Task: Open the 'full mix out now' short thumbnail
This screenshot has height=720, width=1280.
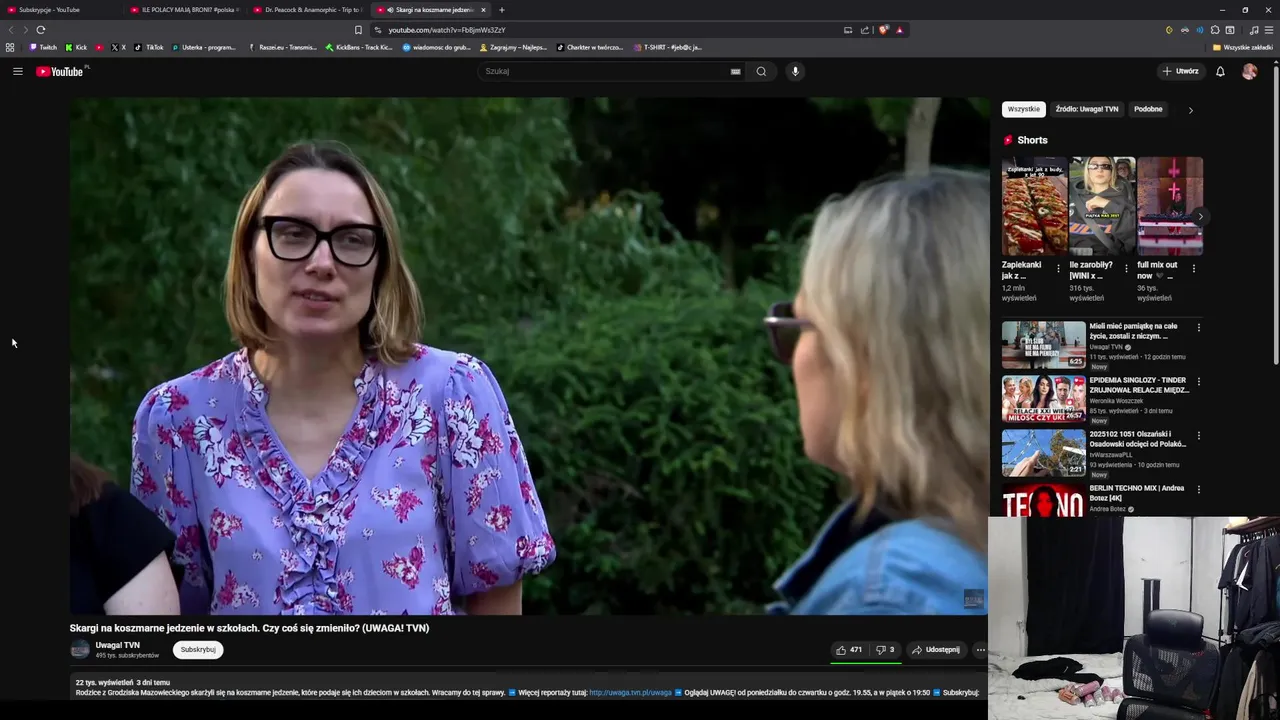Action: tap(1170, 206)
